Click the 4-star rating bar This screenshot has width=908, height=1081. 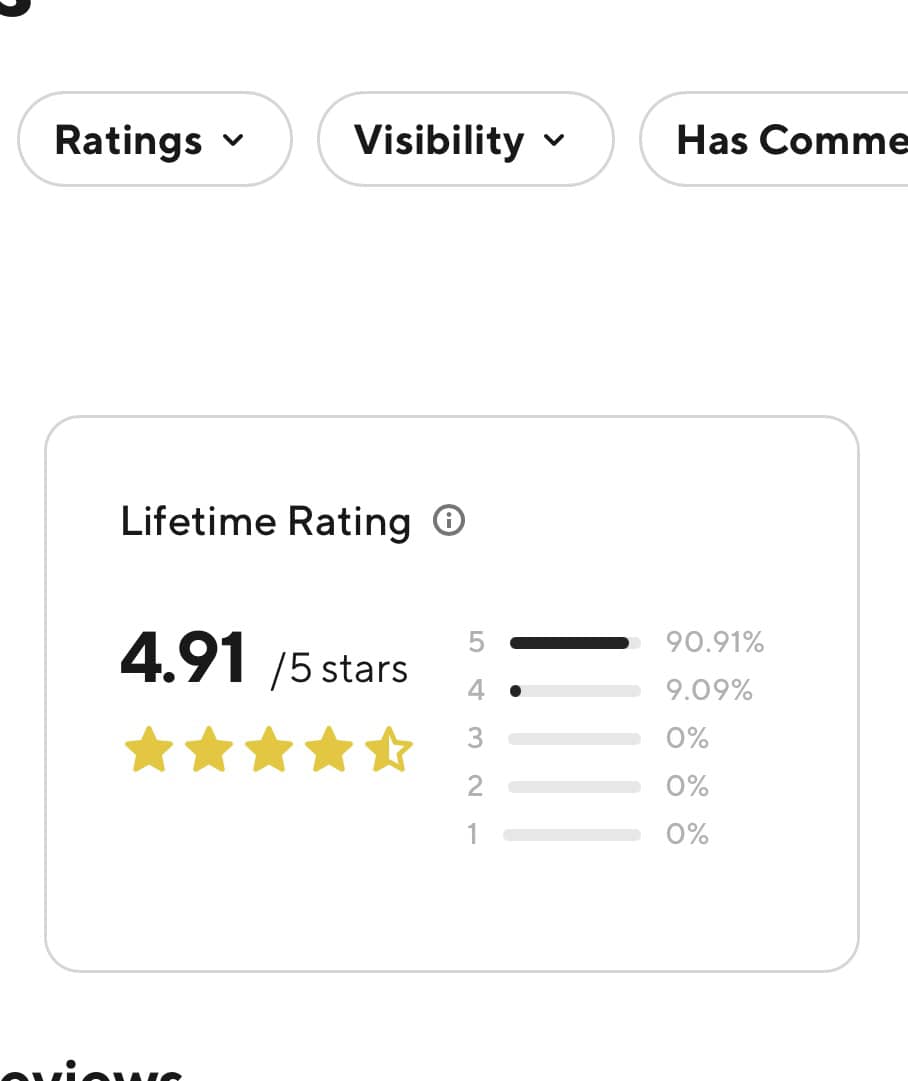[x=575, y=691]
